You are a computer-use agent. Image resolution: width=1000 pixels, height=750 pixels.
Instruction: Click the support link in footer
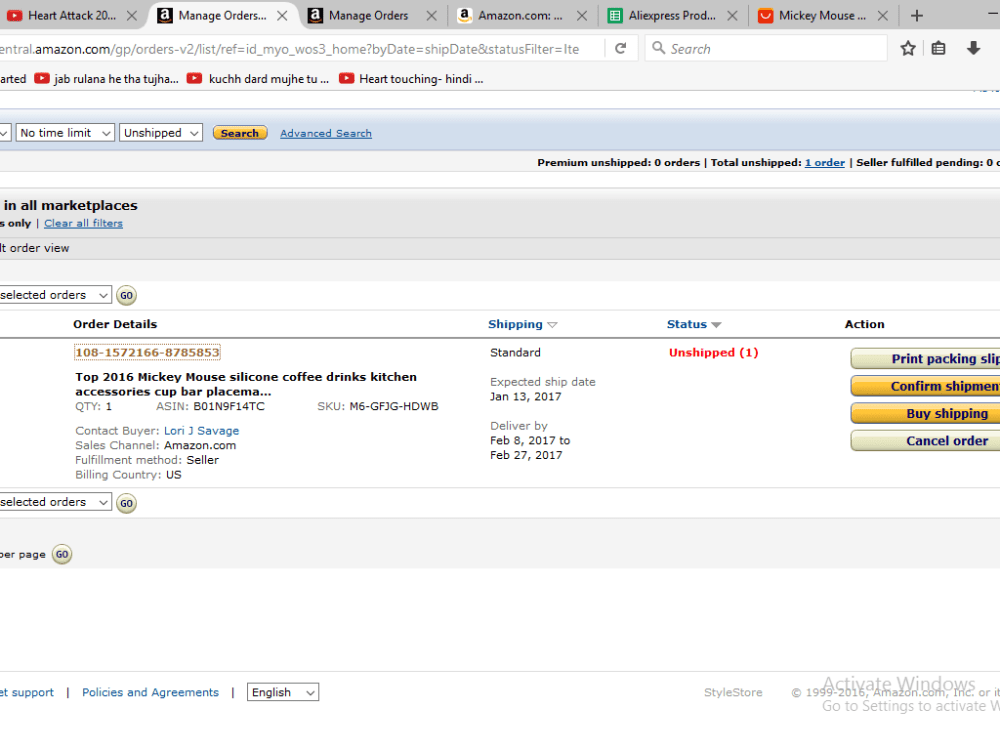pos(27,692)
